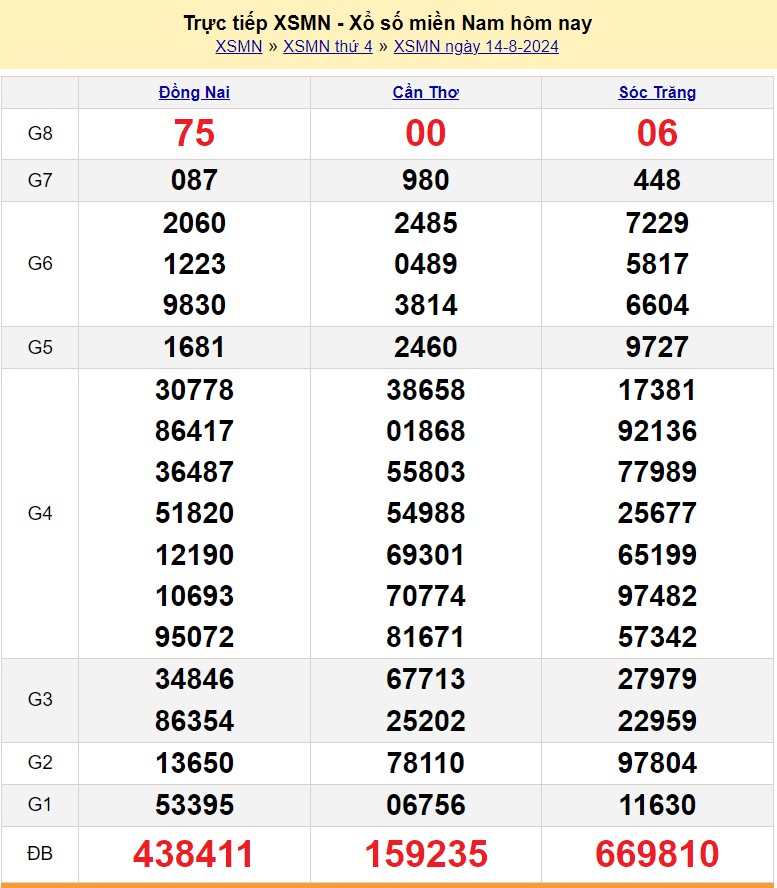Select Đồng Nai first prize 53395
Image resolution: width=777 pixels, height=888 pixels.
pos(194,805)
